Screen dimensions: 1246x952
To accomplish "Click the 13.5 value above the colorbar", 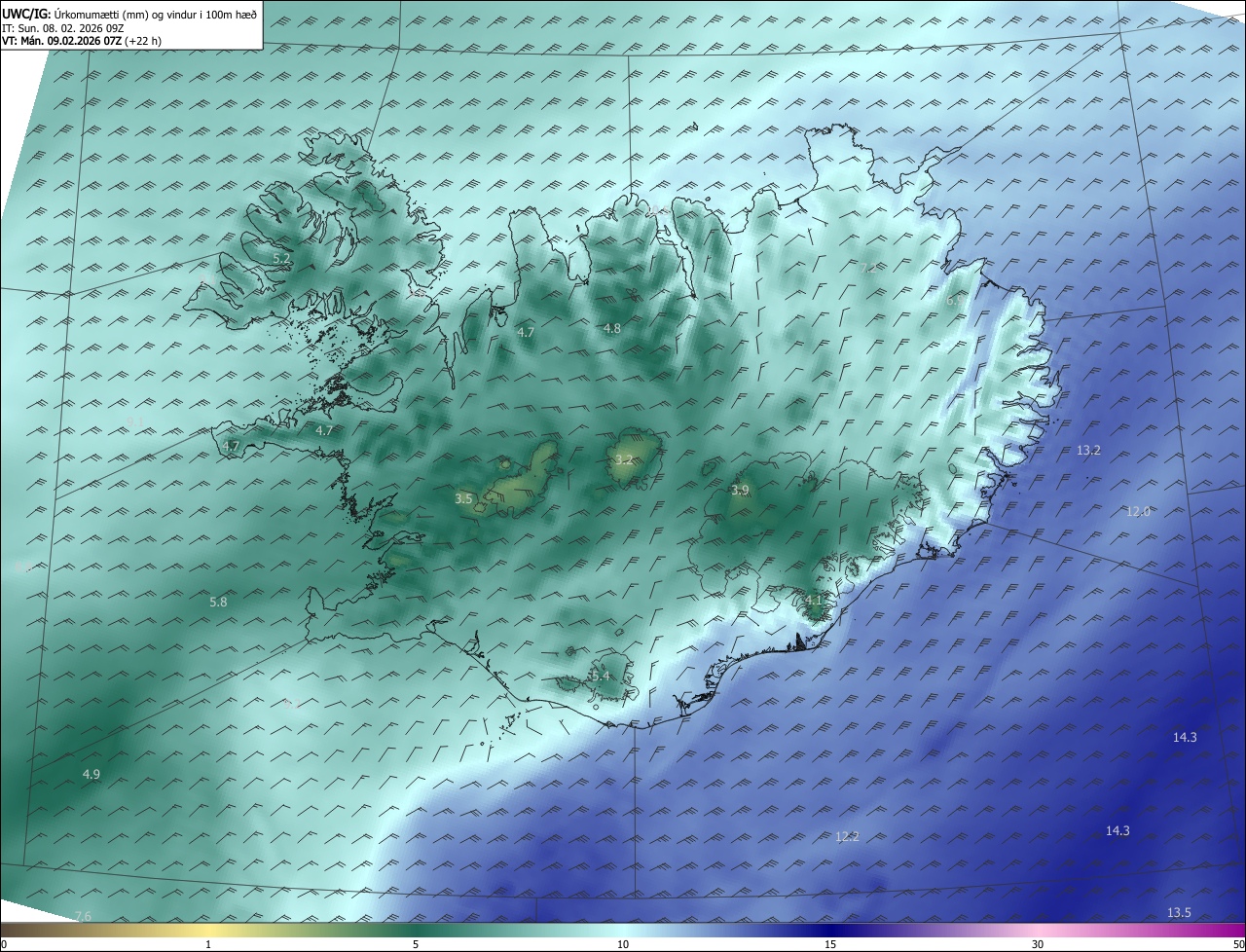I will point(1179,912).
